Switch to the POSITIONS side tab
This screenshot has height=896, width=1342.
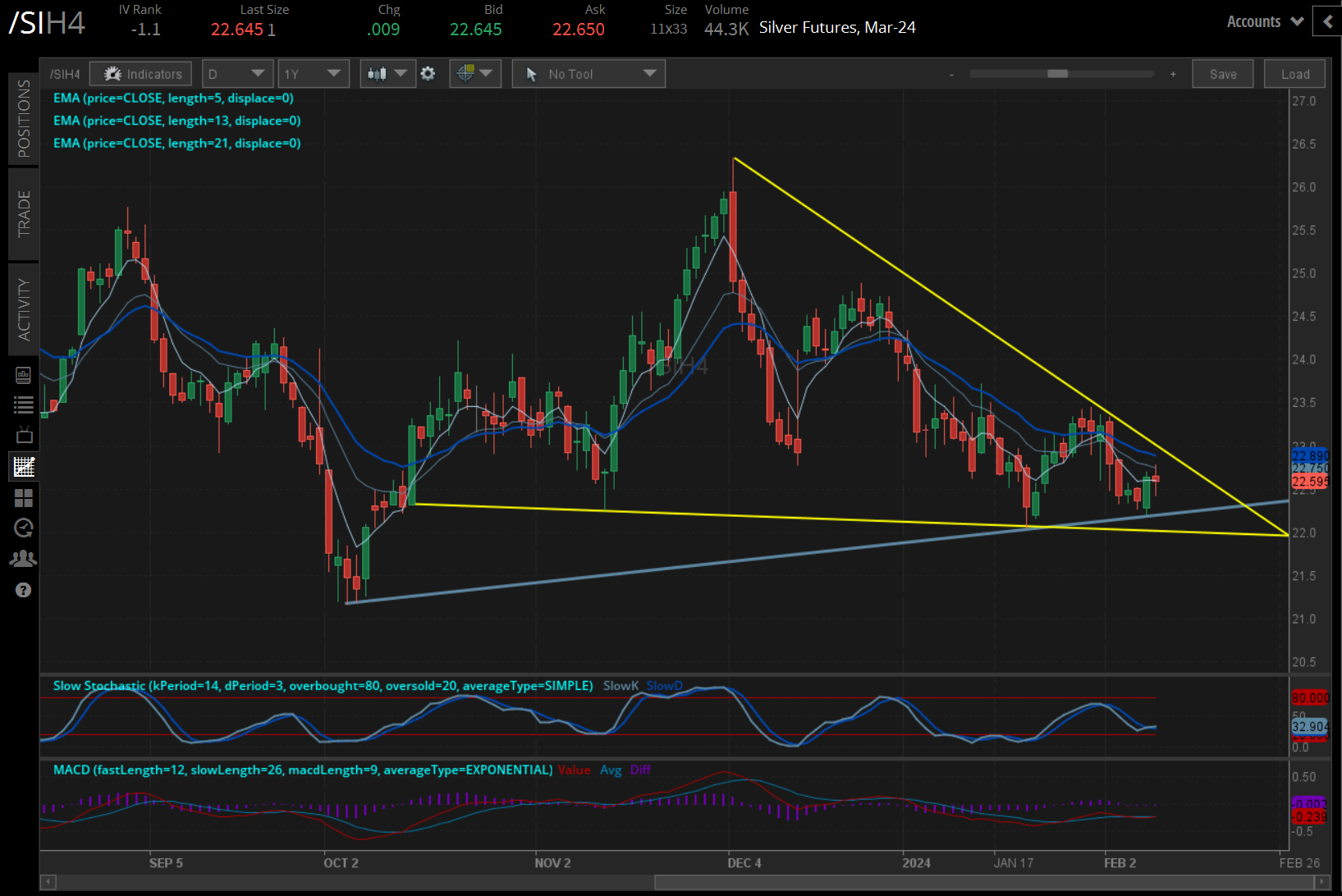pos(24,118)
